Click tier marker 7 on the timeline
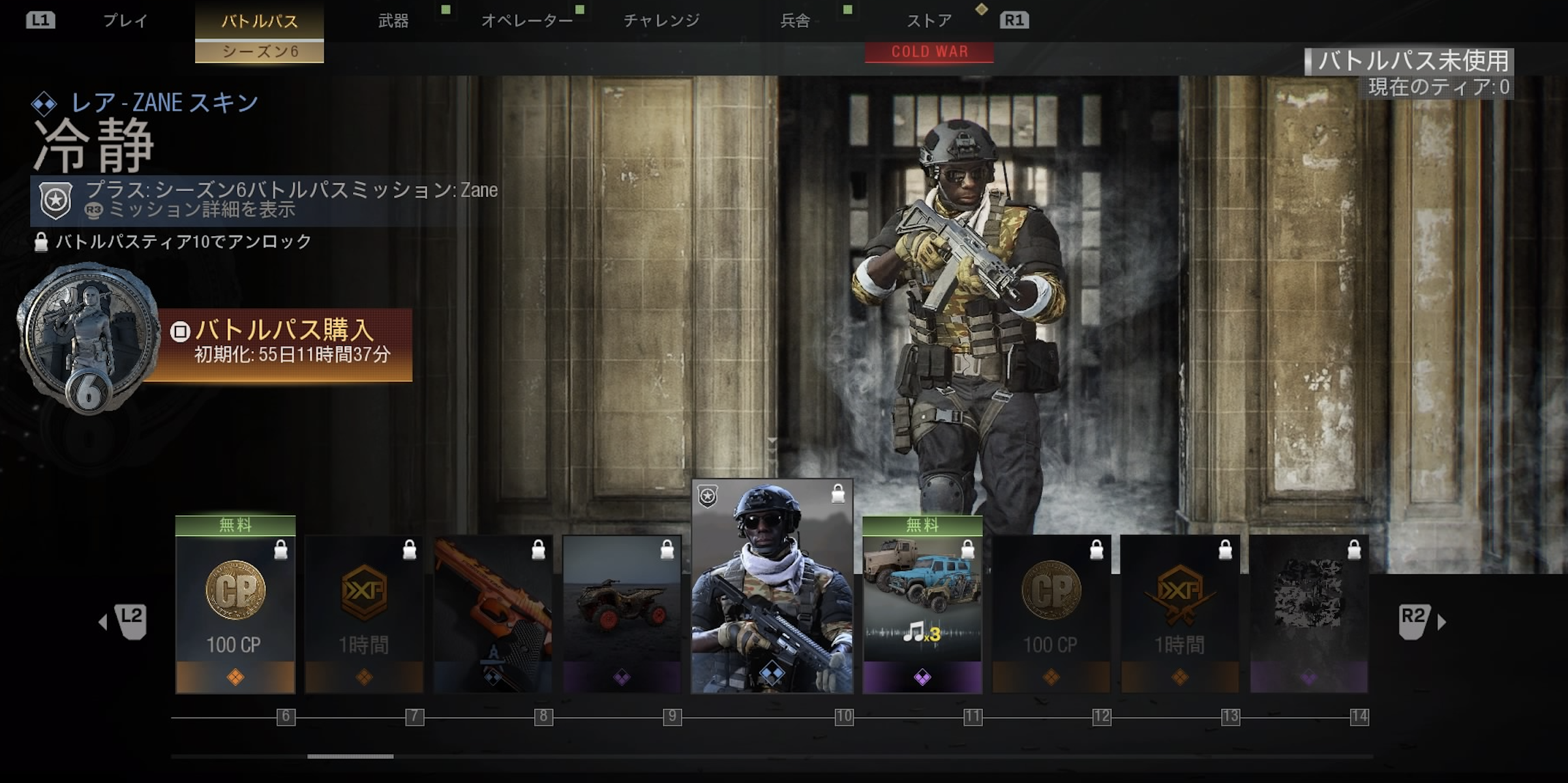The width and height of the screenshot is (1568, 783). (x=415, y=716)
